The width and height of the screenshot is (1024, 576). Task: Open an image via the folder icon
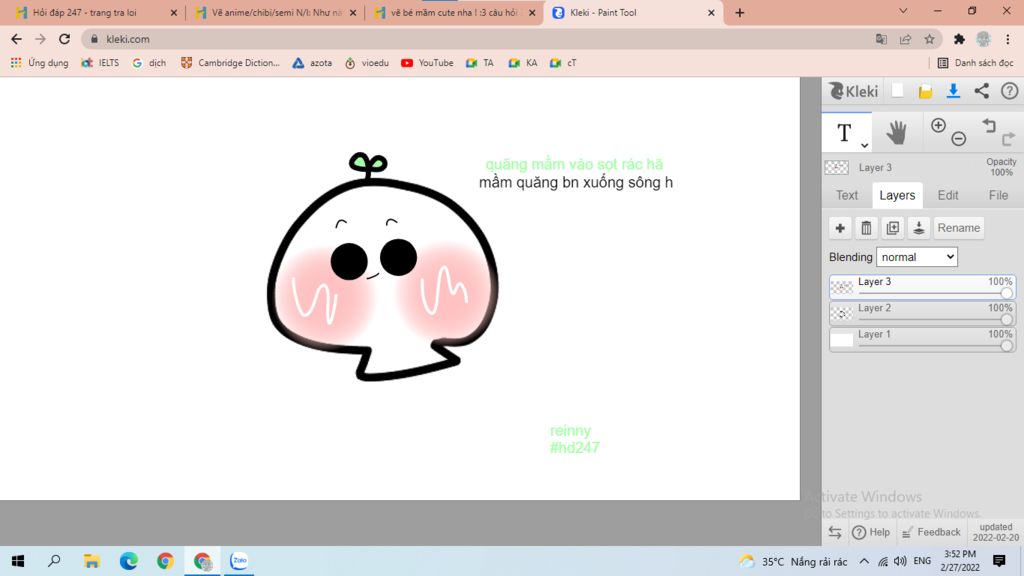tap(925, 91)
